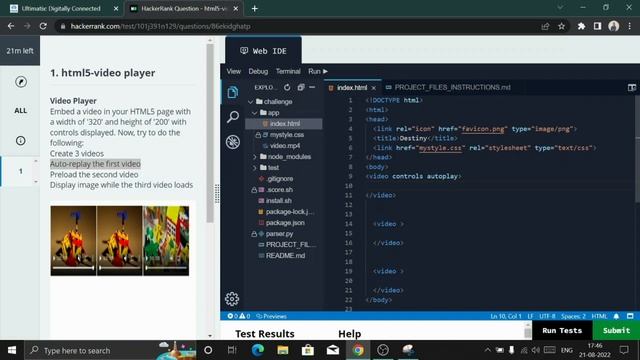Click Ln 10, Col 1 cursor position
Image resolution: width=640 pixels, height=360 pixels.
[x=506, y=316]
